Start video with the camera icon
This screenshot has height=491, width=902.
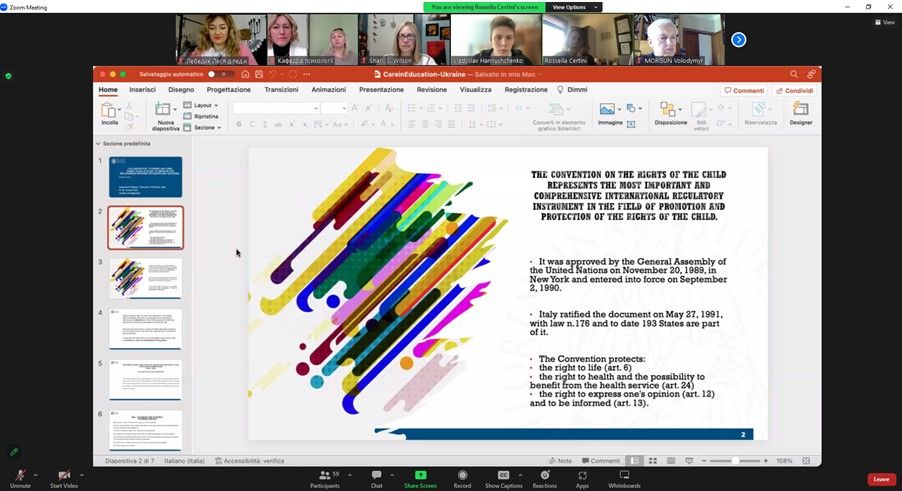pos(64,474)
